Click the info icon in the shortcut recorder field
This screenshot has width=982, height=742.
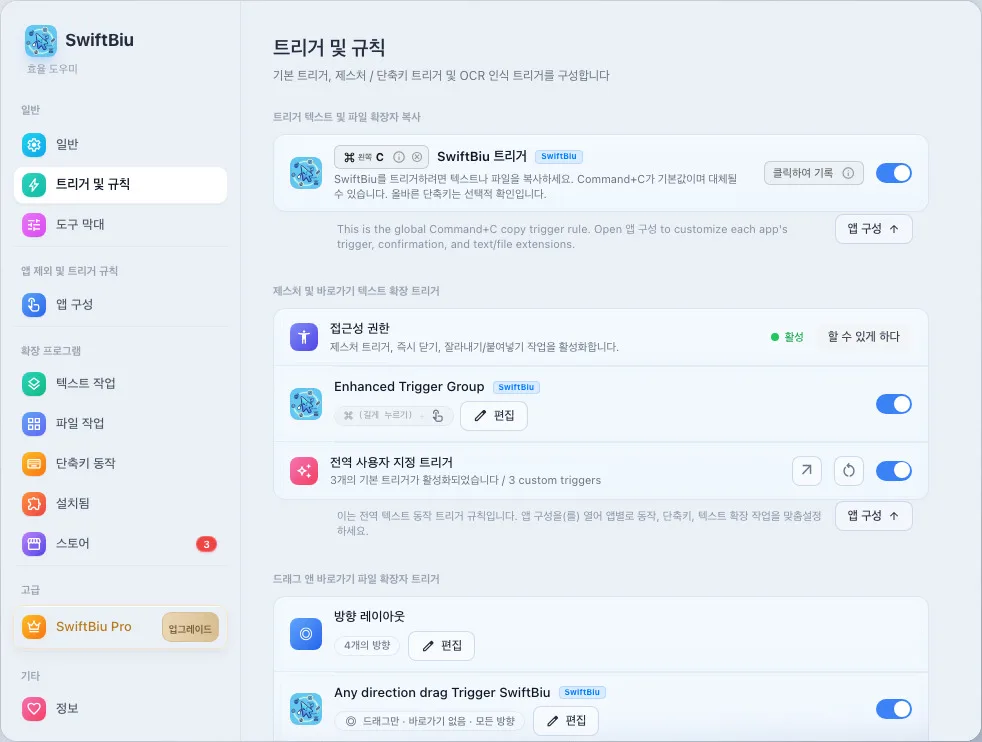pos(398,157)
